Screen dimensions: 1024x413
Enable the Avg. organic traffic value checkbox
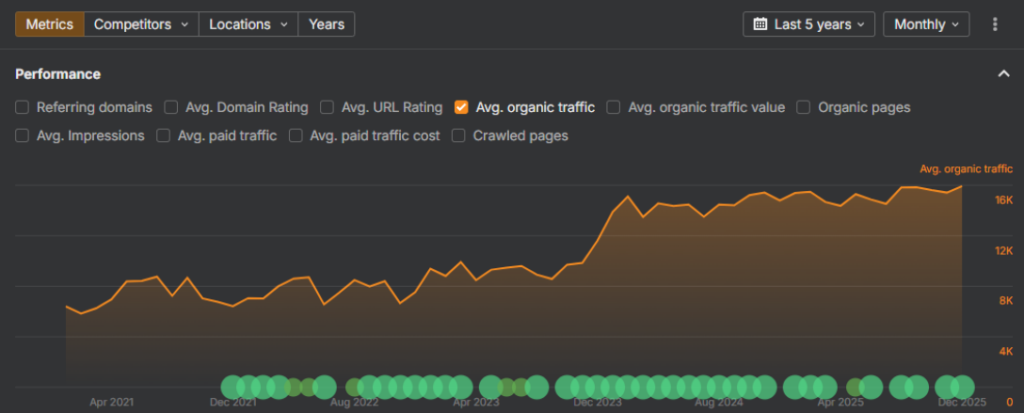tap(613, 107)
